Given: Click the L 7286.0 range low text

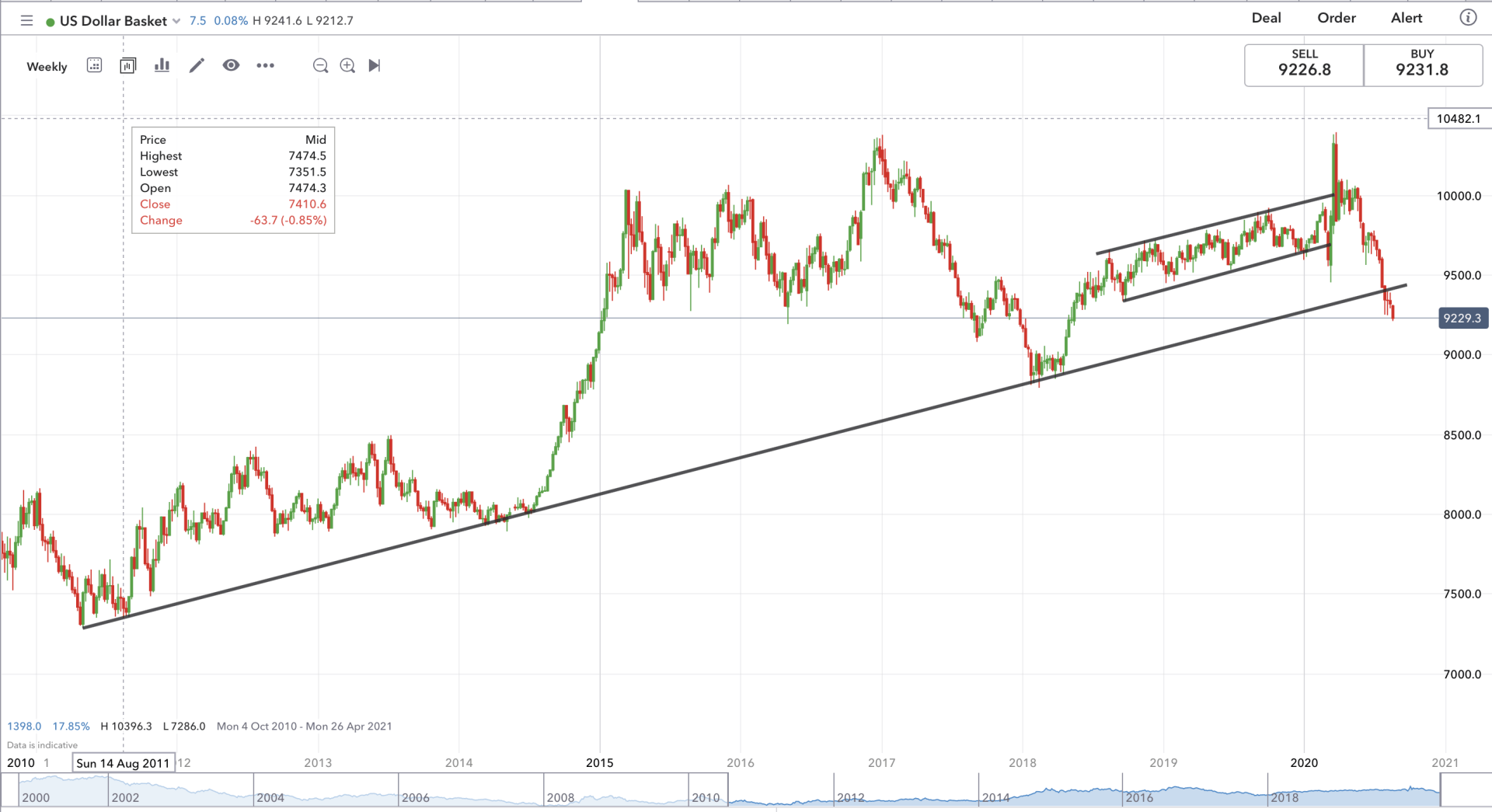Looking at the screenshot, I should click(x=184, y=727).
